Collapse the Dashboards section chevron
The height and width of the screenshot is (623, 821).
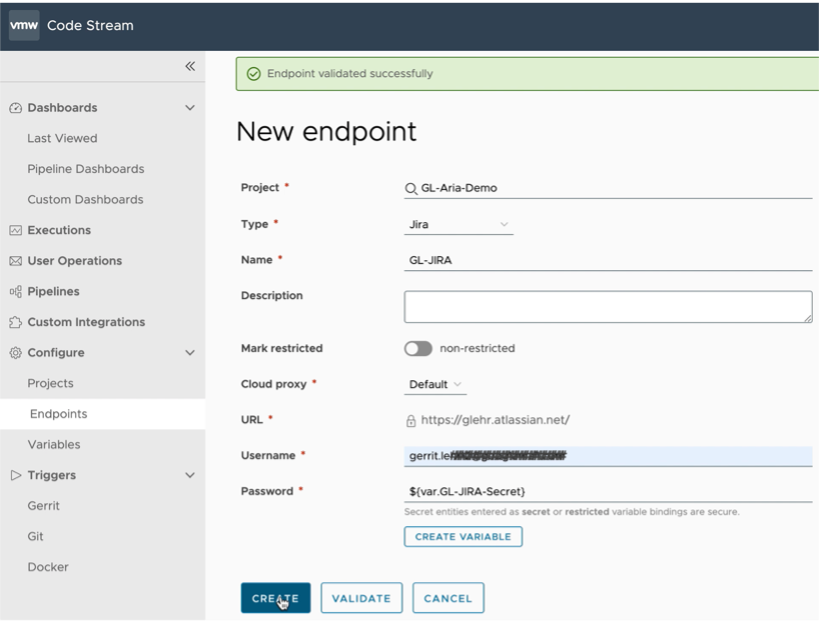(x=190, y=108)
